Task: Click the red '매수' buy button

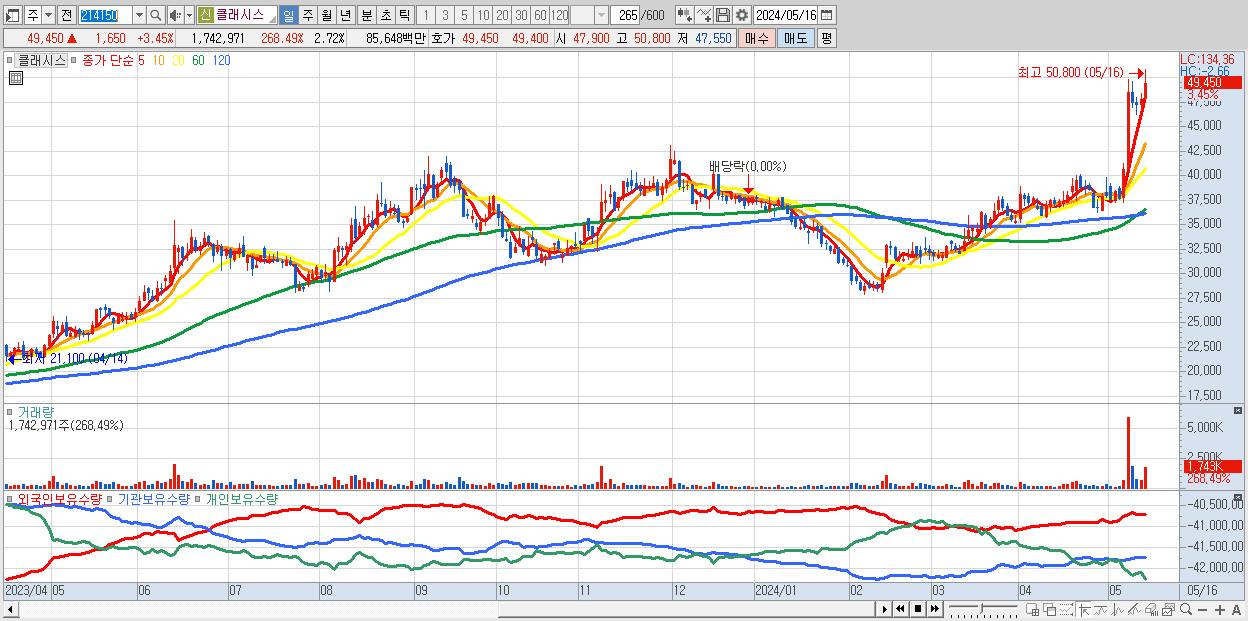Action: 757,38
